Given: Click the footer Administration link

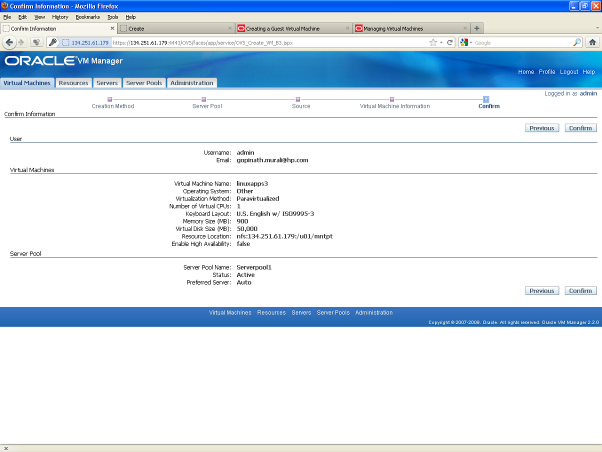Looking at the screenshot, I should 374,313.
